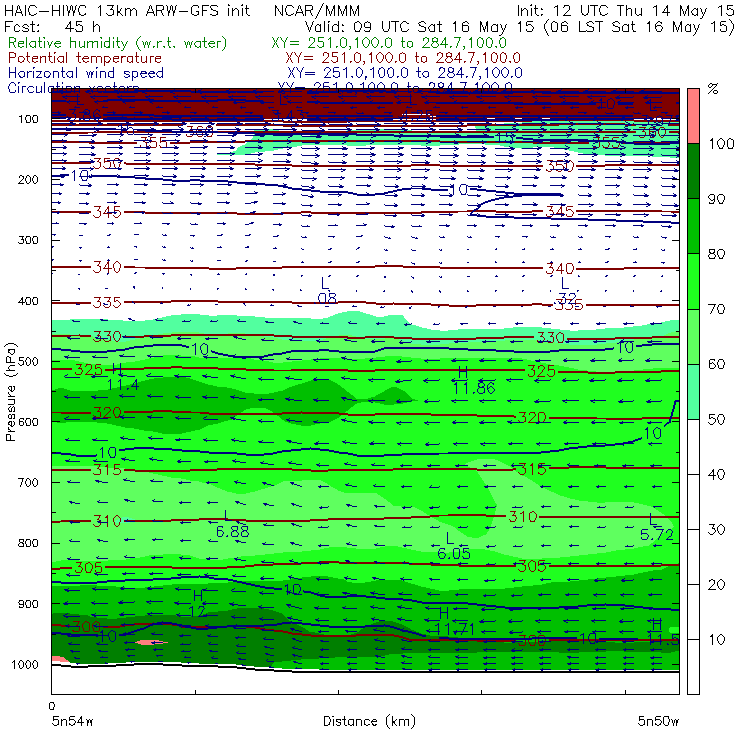
Task: Click the "Init: 12 UTC Thu 14 May 15" text
Action: [x=625, y=11]
